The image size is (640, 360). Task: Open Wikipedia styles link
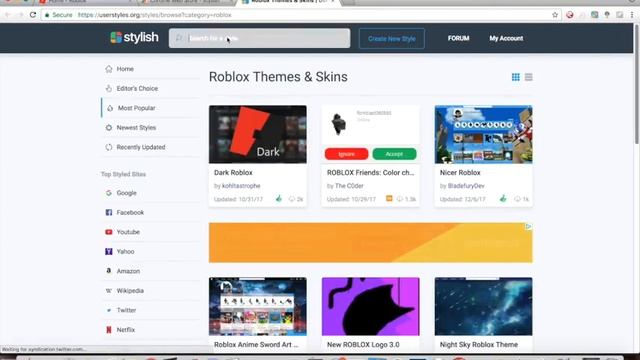130,291
